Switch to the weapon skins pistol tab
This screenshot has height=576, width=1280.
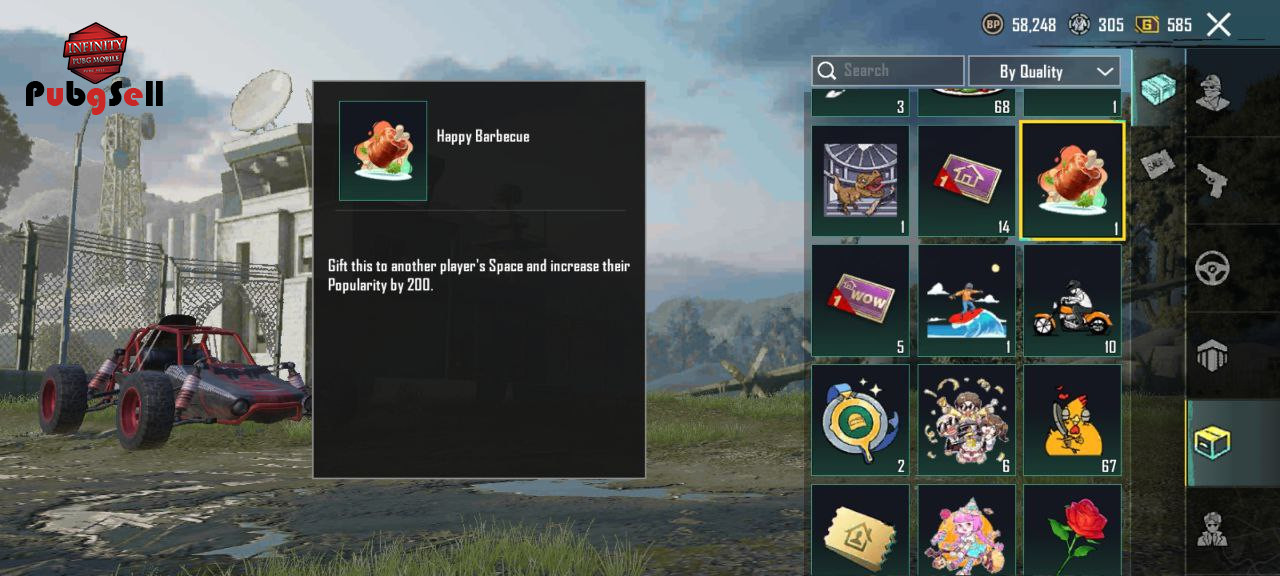tap(1213, 180)
